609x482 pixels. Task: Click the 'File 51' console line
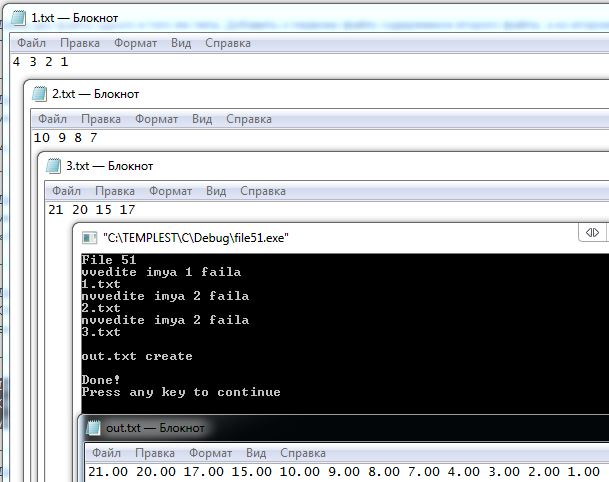point(109,260)
